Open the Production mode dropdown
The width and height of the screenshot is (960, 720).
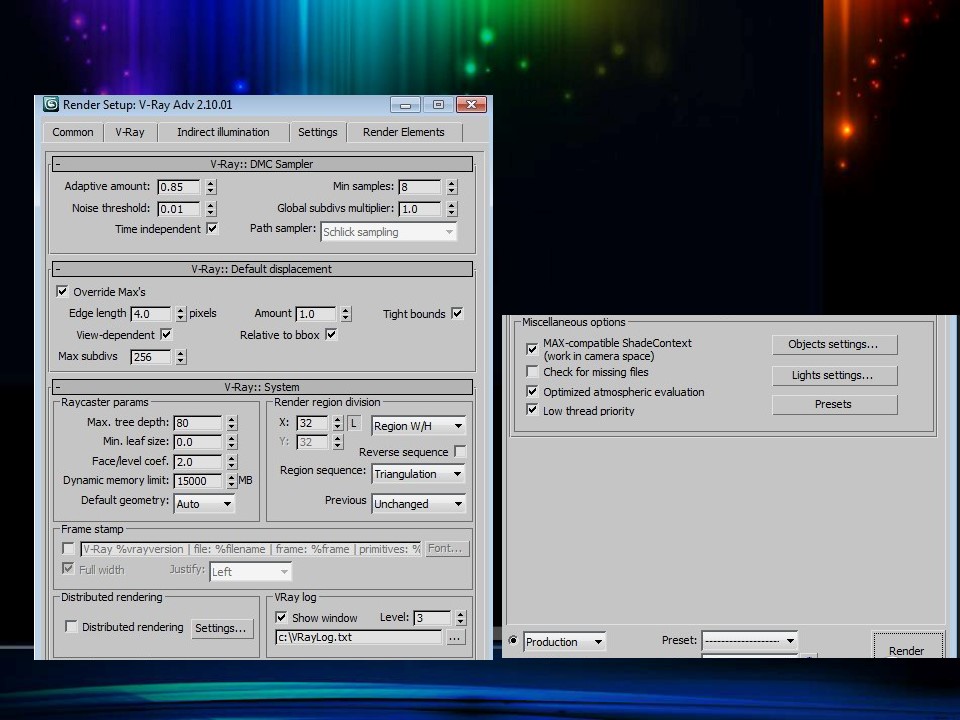pos(564,642)
